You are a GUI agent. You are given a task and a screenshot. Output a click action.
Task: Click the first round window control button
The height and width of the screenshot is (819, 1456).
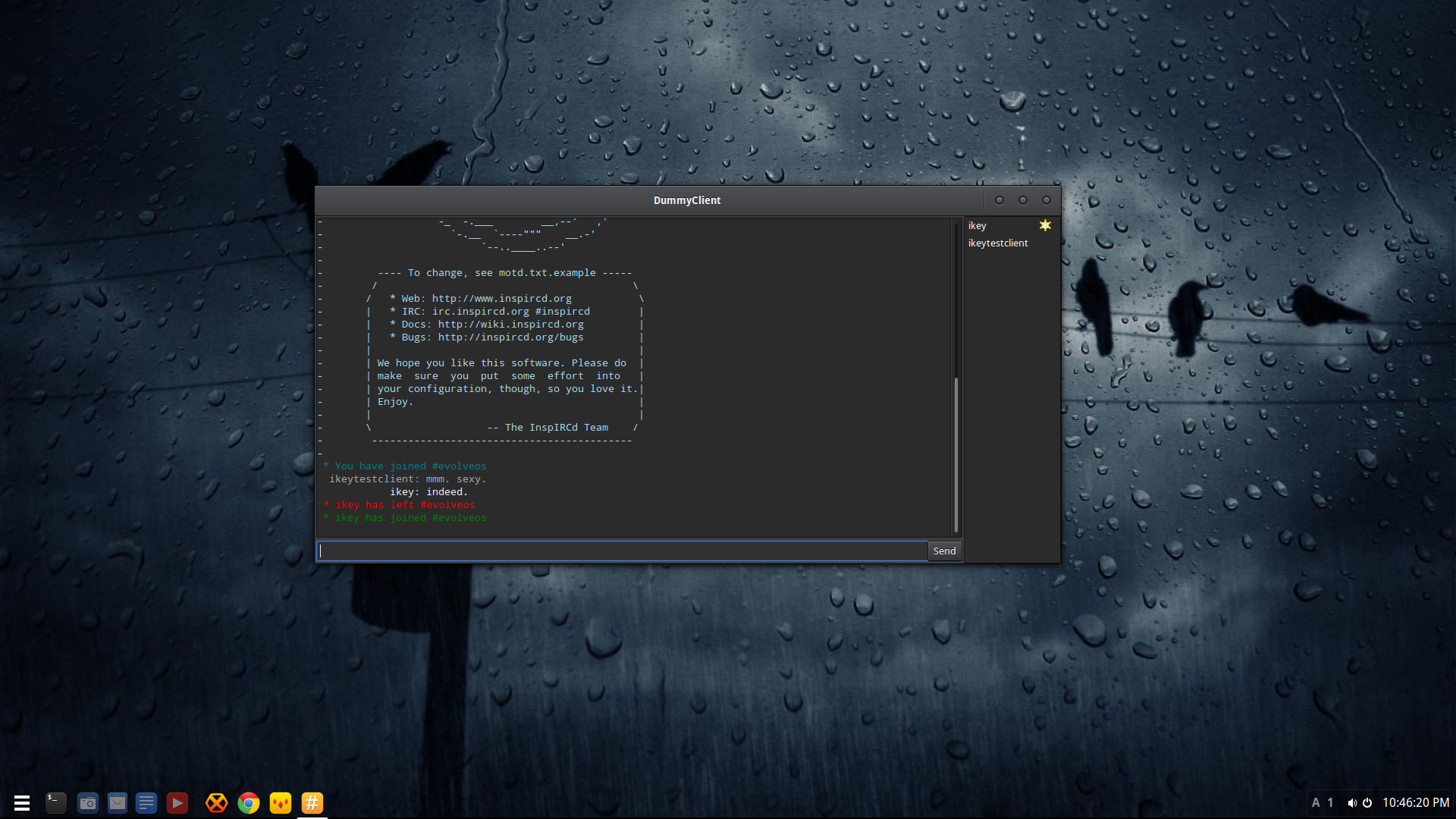tap(999, 200)
